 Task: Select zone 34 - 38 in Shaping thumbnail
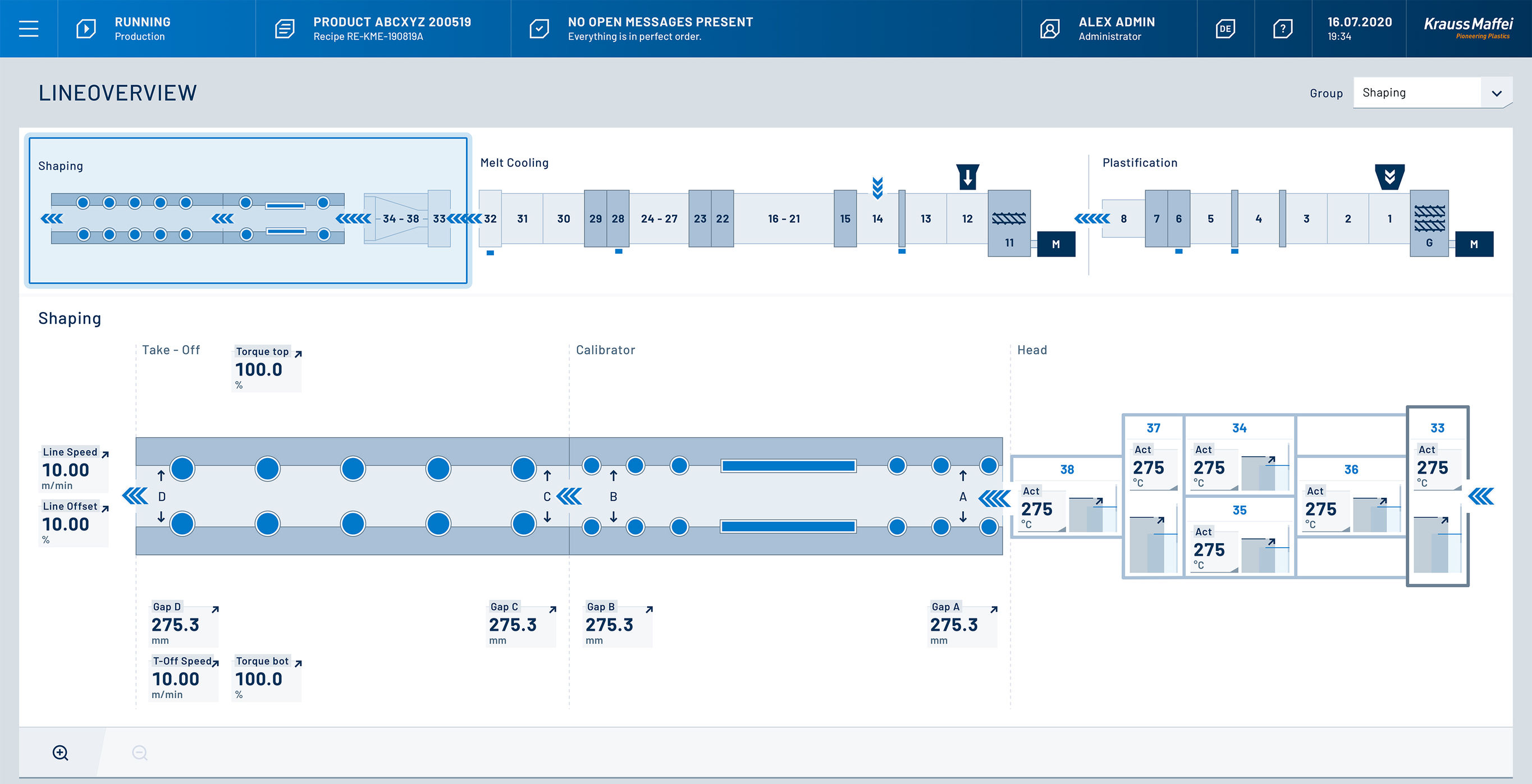pyautogui.click(x=401, y=219)
